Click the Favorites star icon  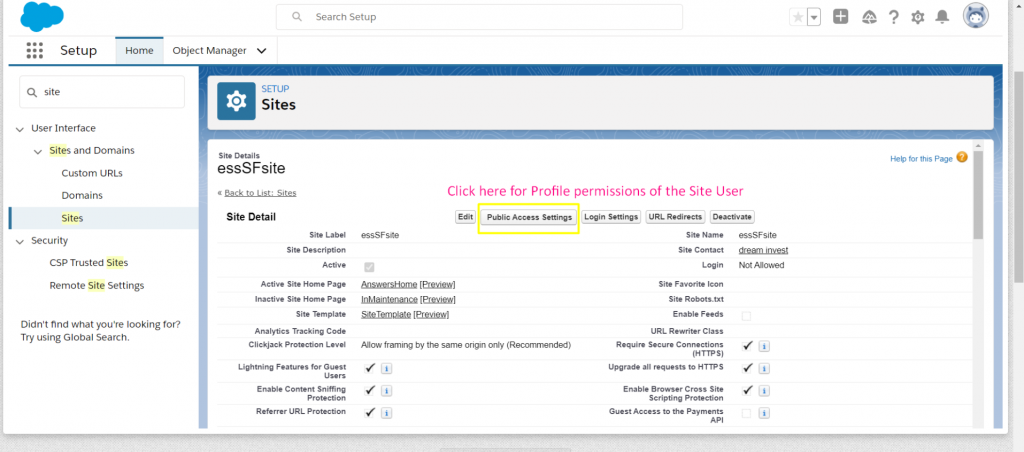pyautogui.click(x=797, y=17)
